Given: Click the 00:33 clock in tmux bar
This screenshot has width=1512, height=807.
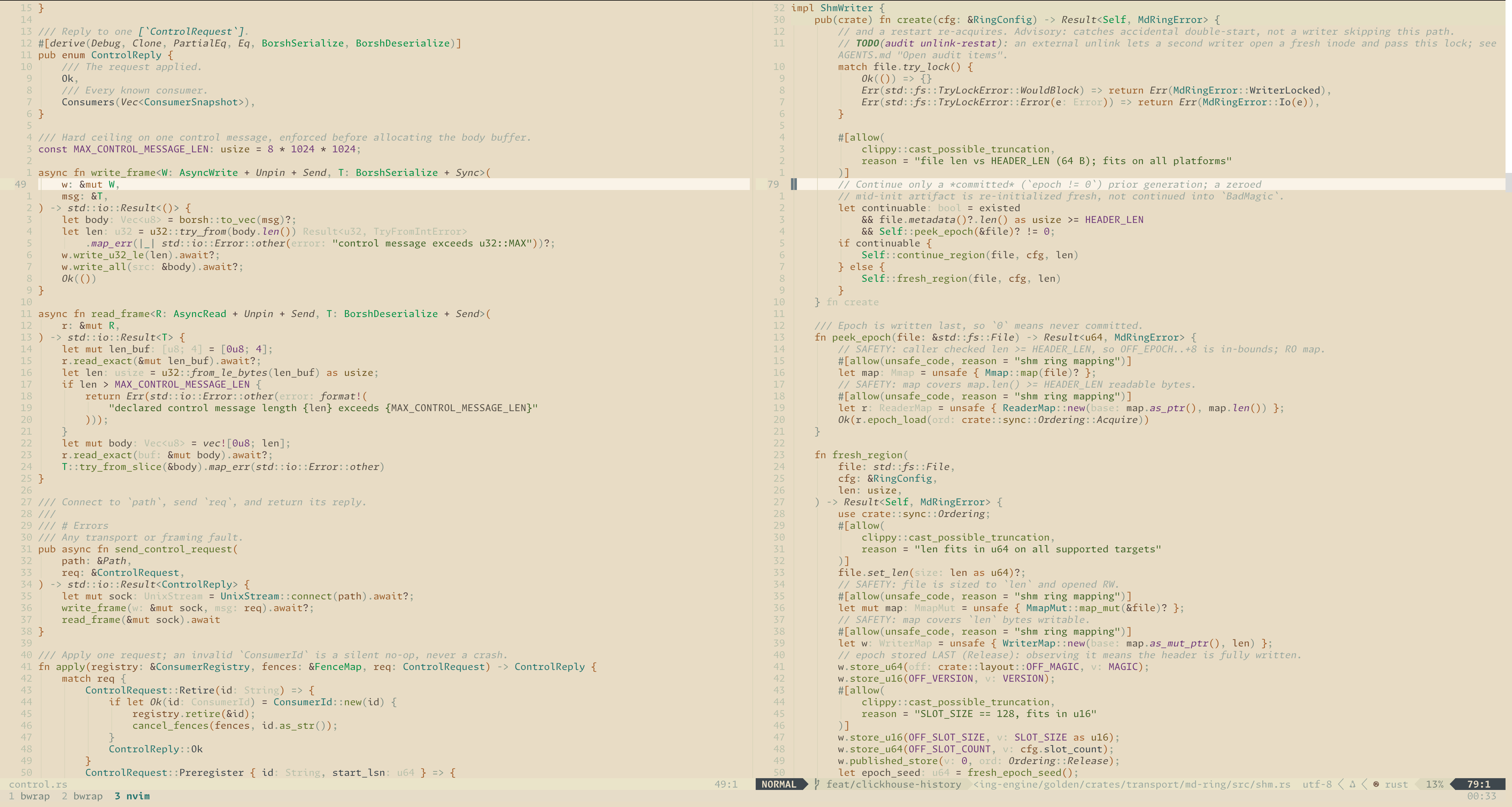Looking at the screenshot, I should click(x=1481, y=796).
